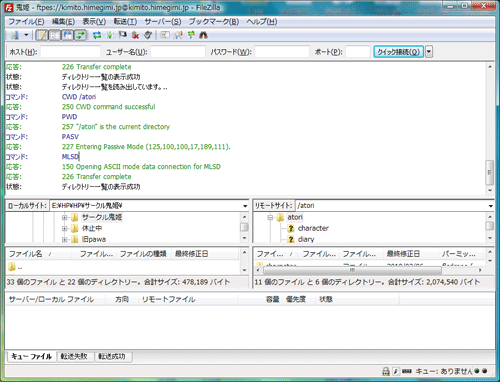Open the ローカルサイト path dropdown
The image size is (500, 382).
(x=245, y=206)
